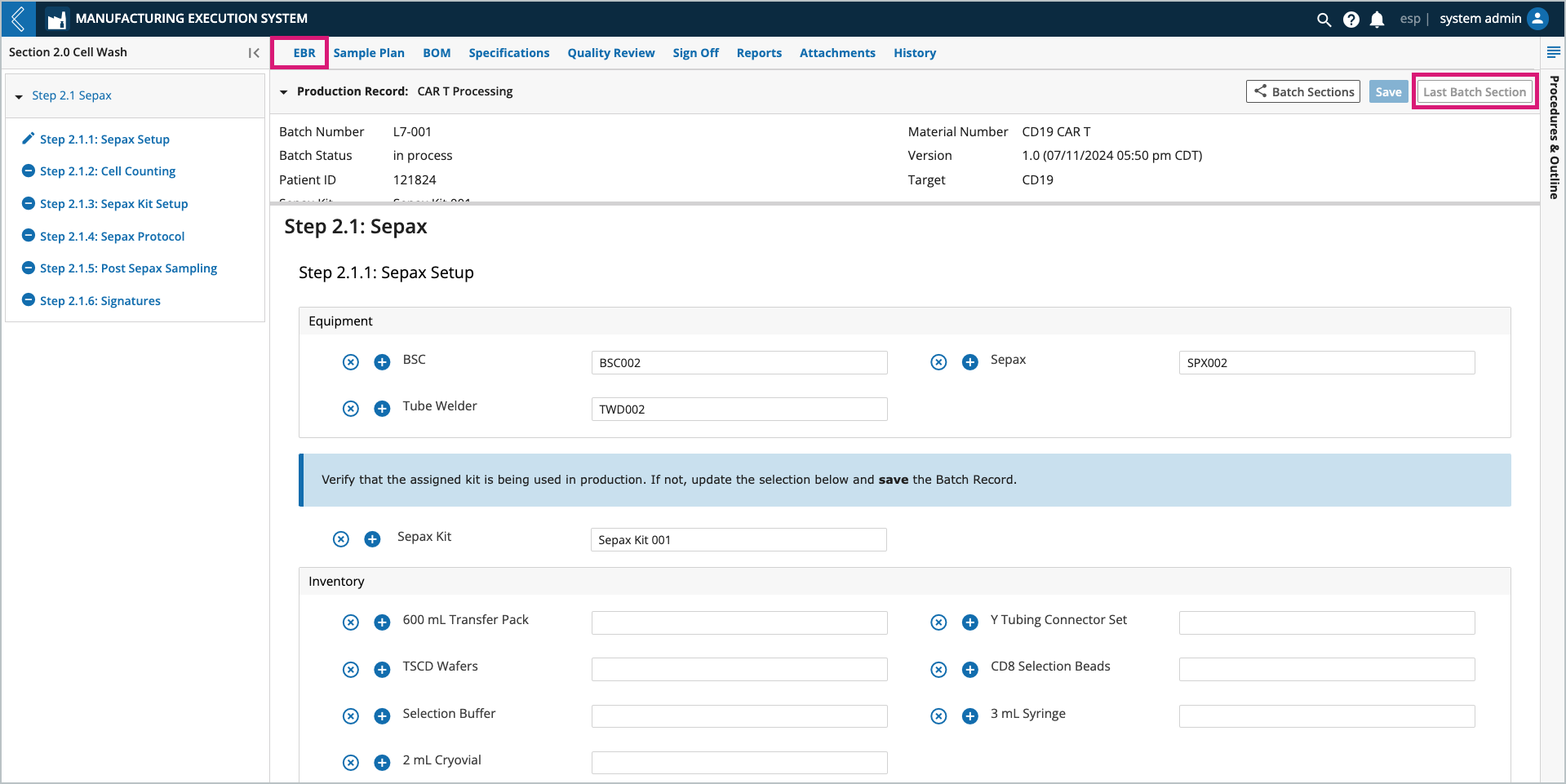1566x784 pixels.
Task: Add another Sepax Kit entry
Action: (372, 539)
